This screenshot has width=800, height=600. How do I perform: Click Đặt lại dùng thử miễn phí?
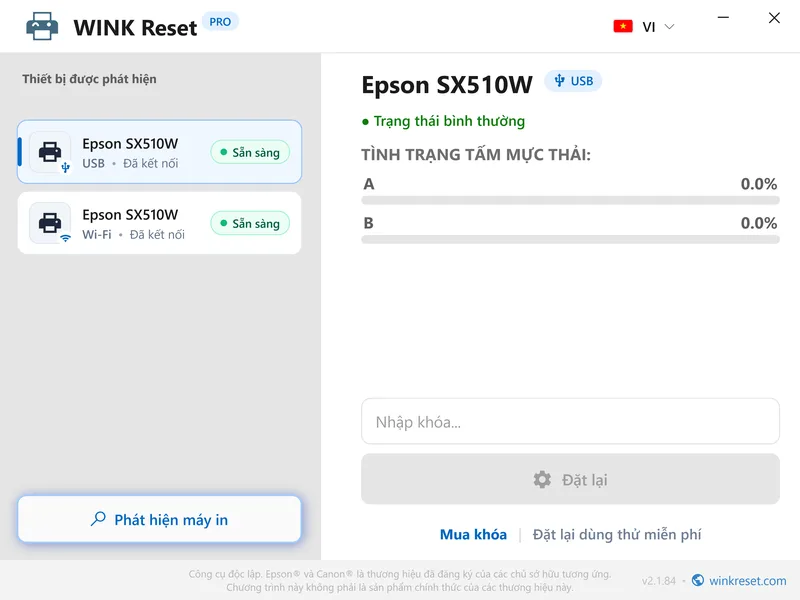(x=617, y=535)
